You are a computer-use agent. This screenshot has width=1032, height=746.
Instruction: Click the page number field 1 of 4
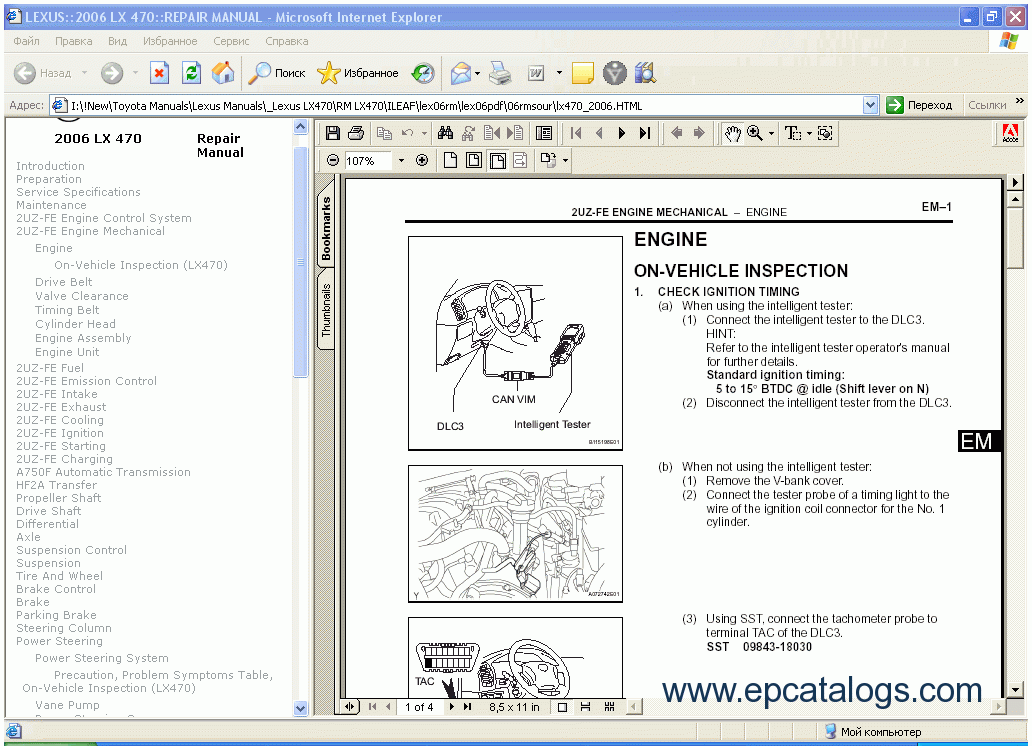pyautogui.click(x=419, y=707)
